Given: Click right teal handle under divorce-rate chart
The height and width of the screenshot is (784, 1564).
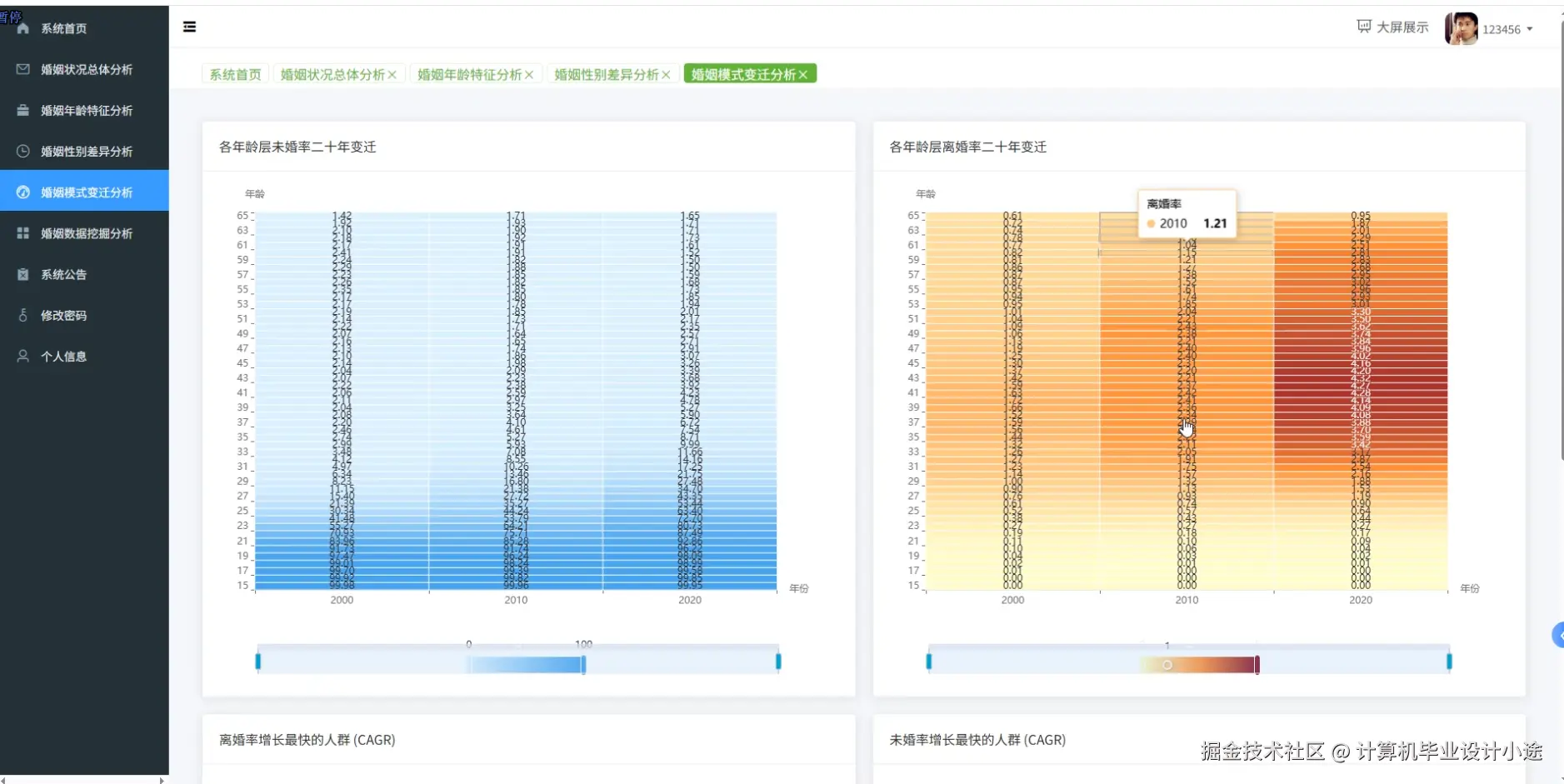Looking at the screenshot, I should click(x=1449, y=662).
